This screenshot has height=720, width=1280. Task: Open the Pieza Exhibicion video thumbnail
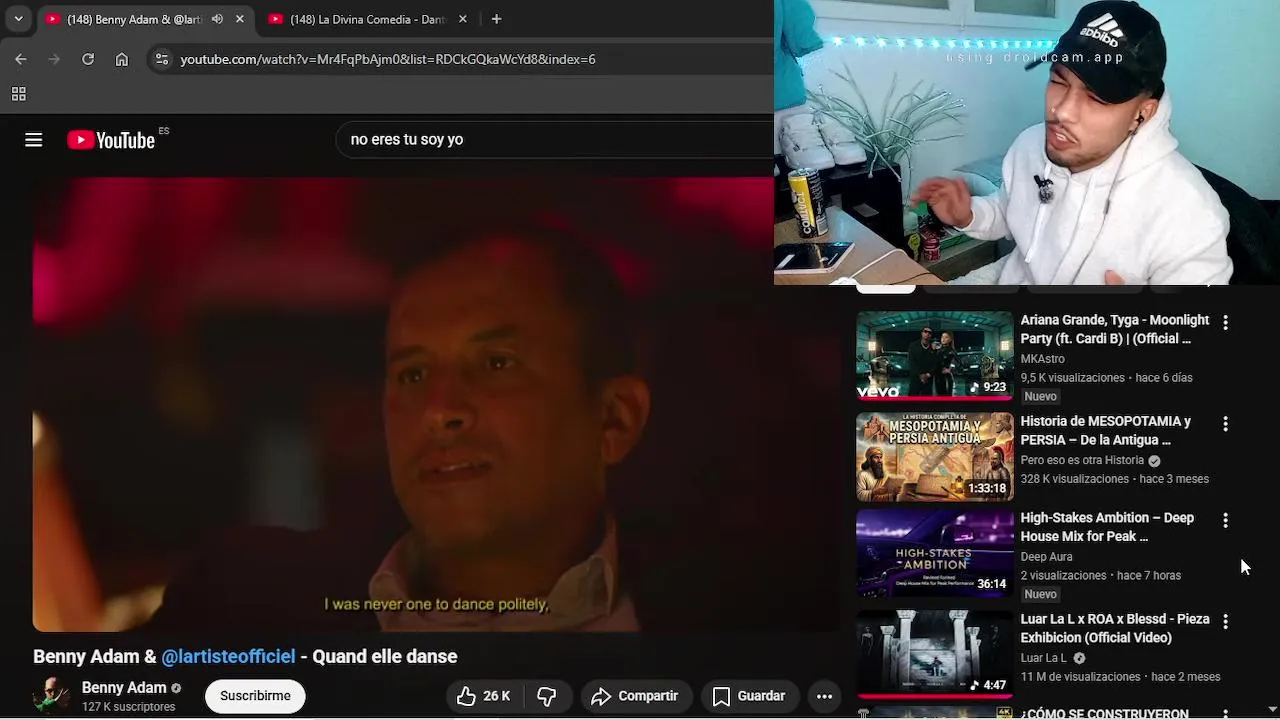[935, 654]
